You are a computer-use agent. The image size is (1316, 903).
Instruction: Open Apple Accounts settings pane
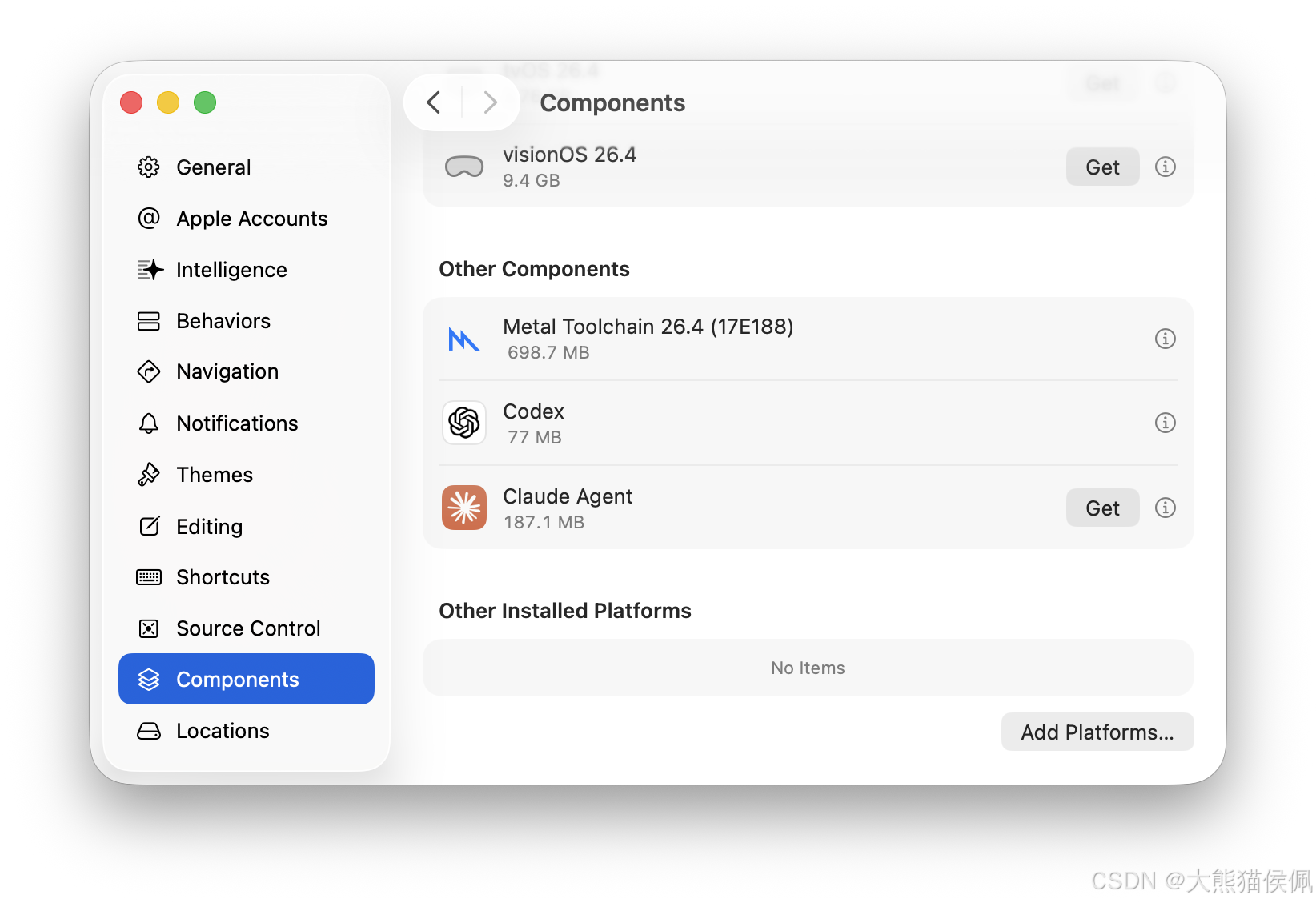pyautogui.click(x=247, y=219)
